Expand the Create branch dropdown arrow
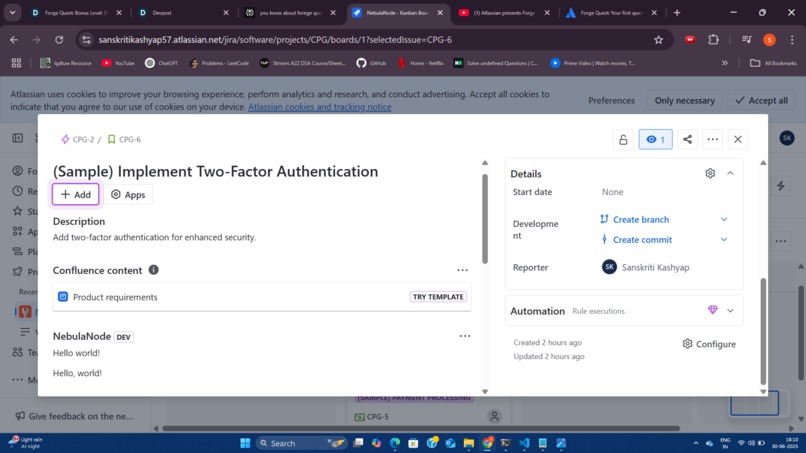Image resolution: width=806 pixels, height=453 pixels. (724, 220)
